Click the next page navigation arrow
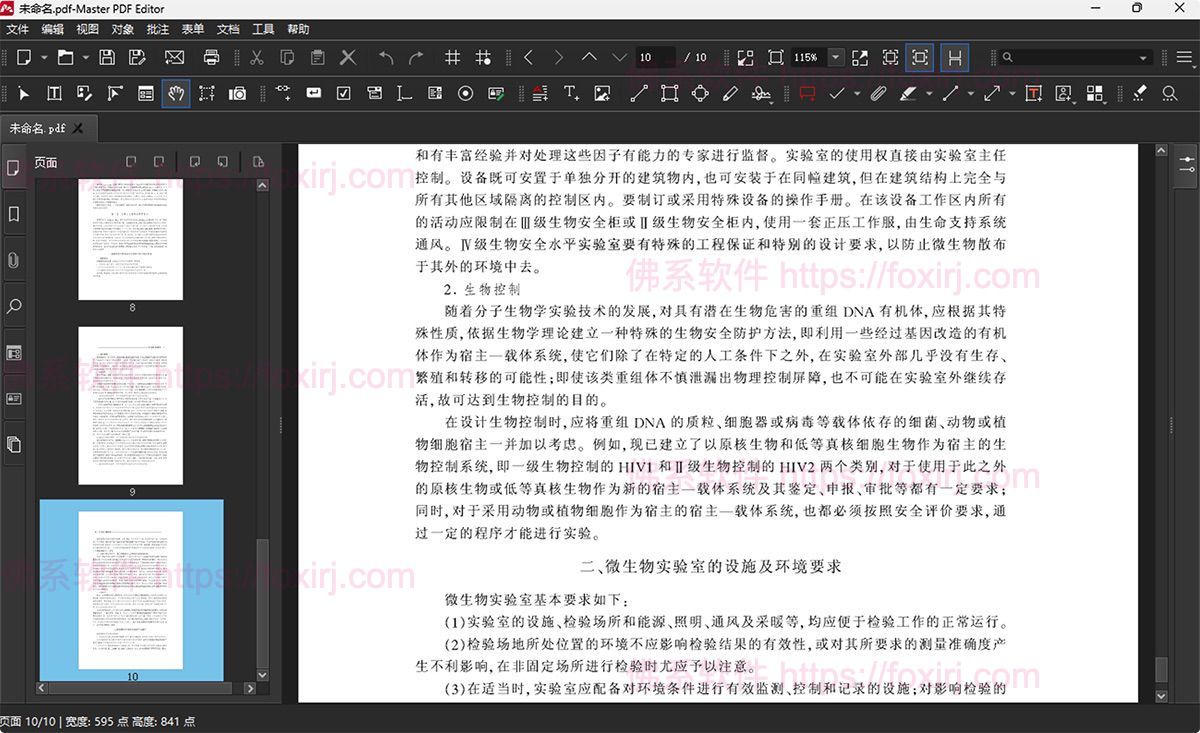The image size is (1200, 733). point(559,57)
